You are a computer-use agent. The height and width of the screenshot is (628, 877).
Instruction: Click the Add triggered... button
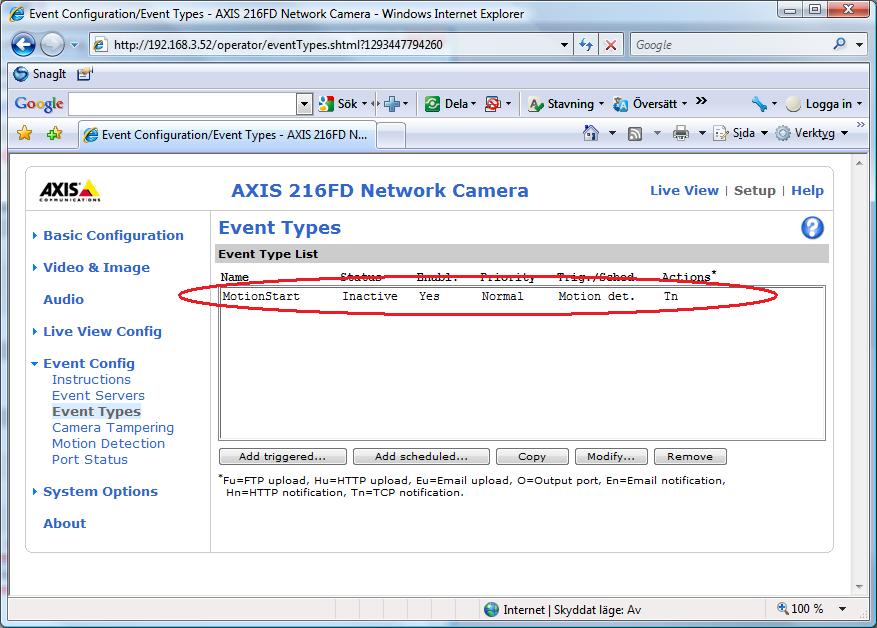pyautogui.click(x=282, y=456)
